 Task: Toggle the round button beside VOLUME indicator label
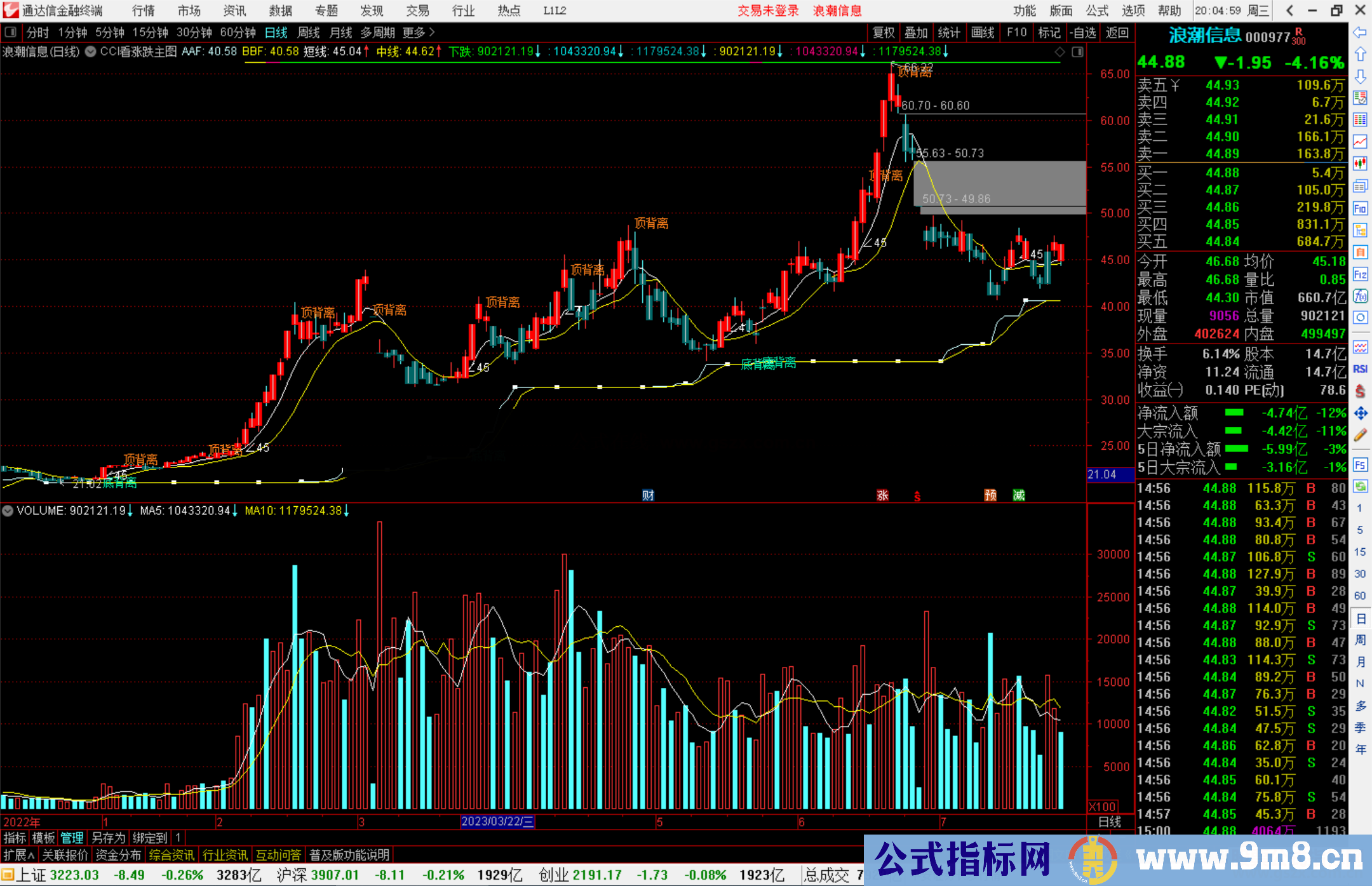(x=8, y=511)
